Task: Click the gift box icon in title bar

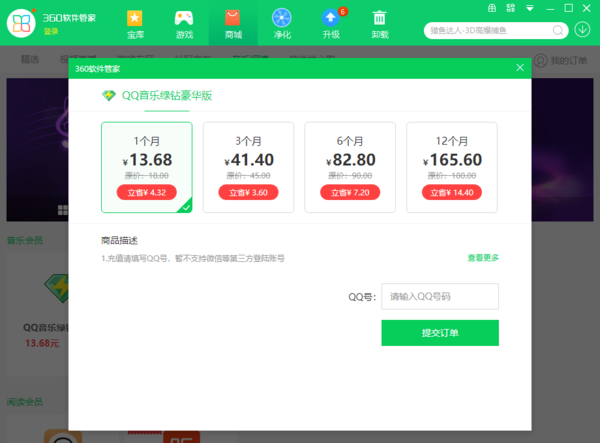Action: [492, 8]
